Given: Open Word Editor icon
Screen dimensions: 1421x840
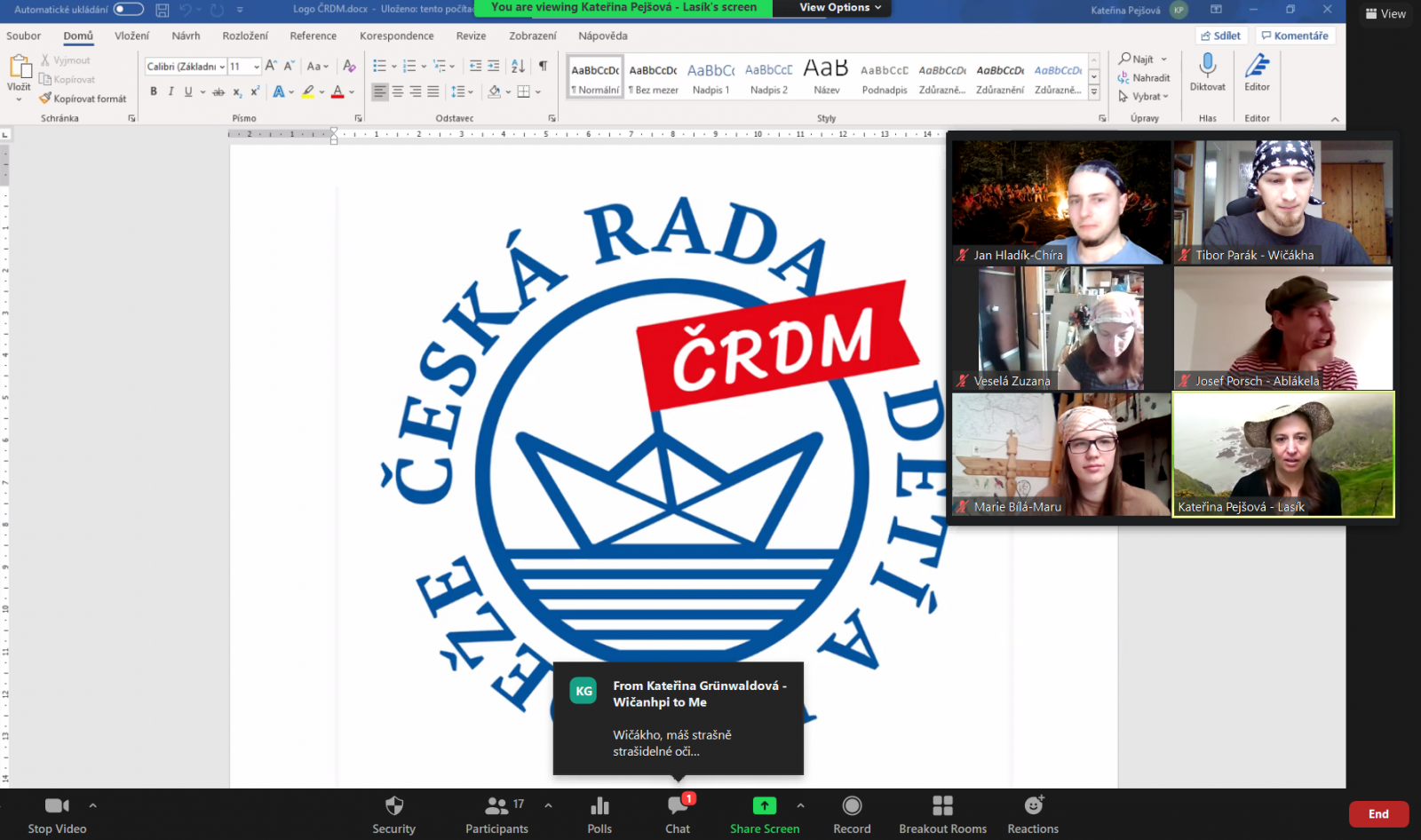Looking at the screenshot, I should [1257, 65].
